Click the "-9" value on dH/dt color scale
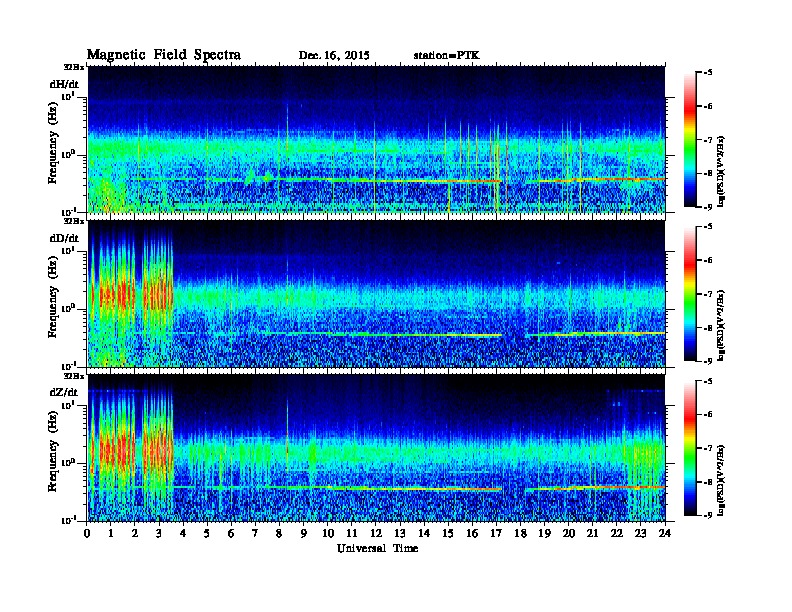 (x=708, y=207)
